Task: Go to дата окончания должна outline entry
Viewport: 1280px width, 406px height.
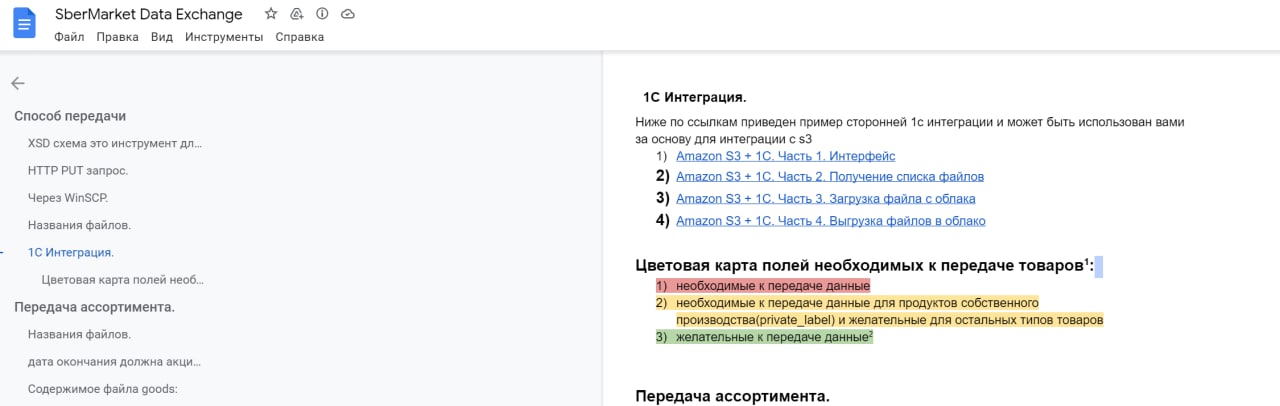Action: click(x=114, y=361)
